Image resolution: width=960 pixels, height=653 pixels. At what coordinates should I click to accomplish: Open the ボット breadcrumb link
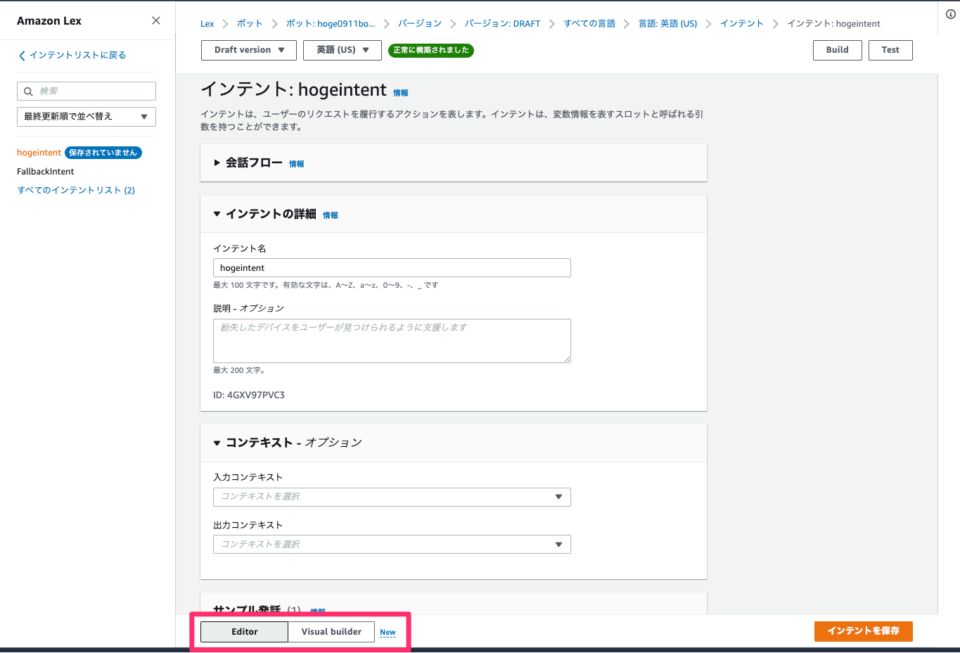tap(249, 24)
